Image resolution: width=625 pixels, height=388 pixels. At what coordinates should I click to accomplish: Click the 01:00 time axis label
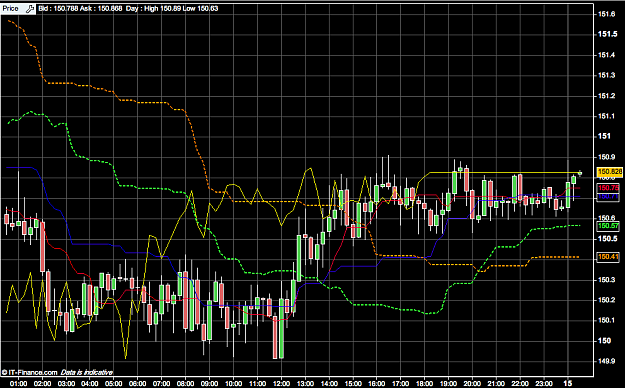coord(18,384)
